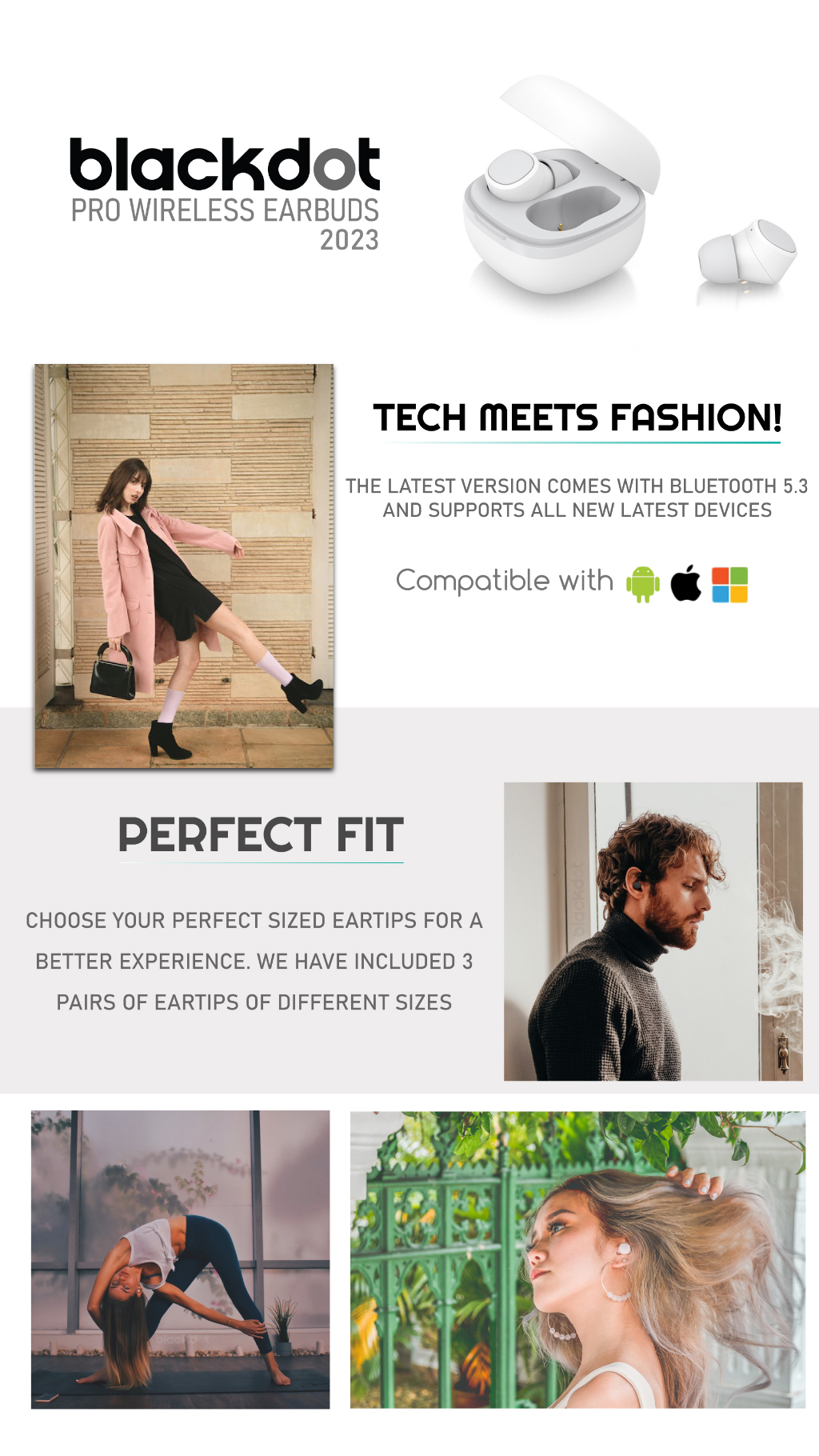
Task: Click the PRO WIRELESS EARBUDS subtitle
Action: (x=225, y=210)
